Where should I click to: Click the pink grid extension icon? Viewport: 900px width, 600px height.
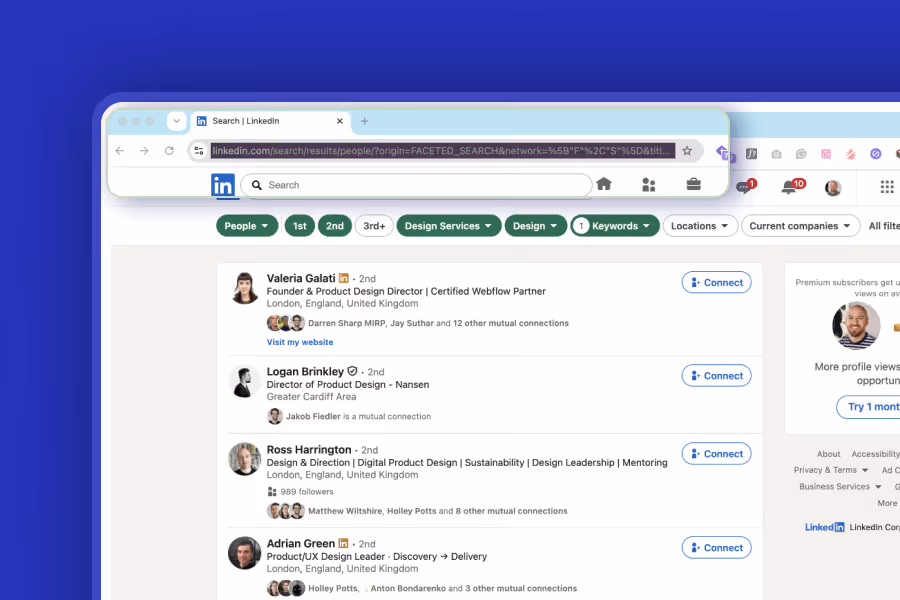[826, 154]
